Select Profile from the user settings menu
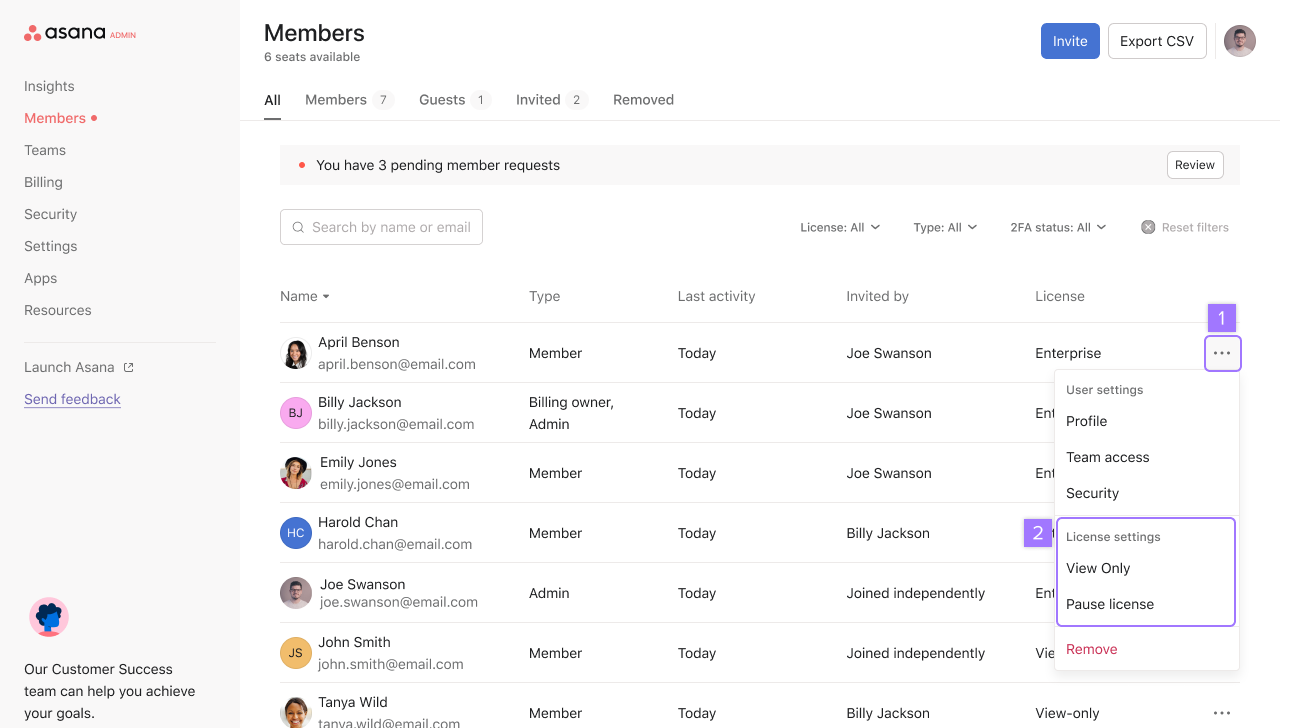Screen dimensions: 1300x728 click(1086, 421)
